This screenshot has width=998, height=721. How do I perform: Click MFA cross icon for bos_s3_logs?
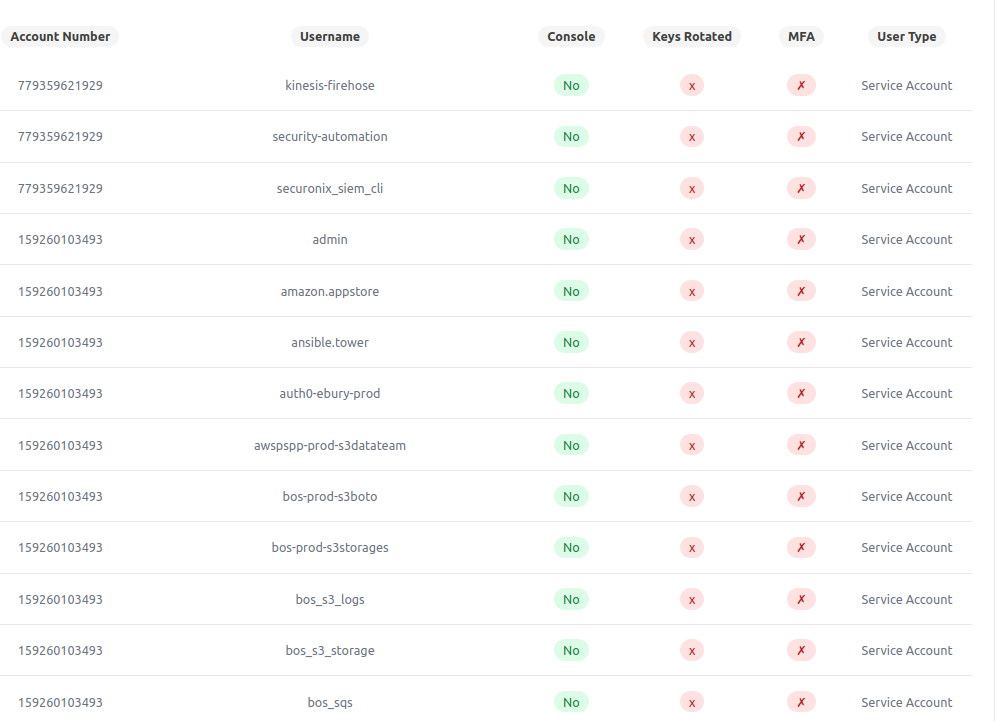point(801,599)
